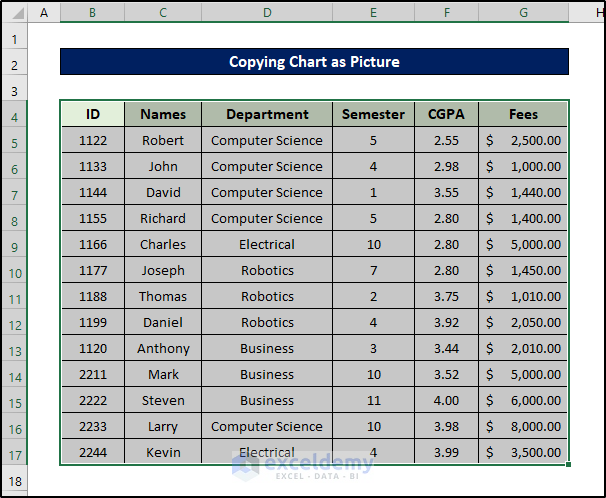The image size is (606, 498).
Task: Select row 13 header
Action: 14,349
